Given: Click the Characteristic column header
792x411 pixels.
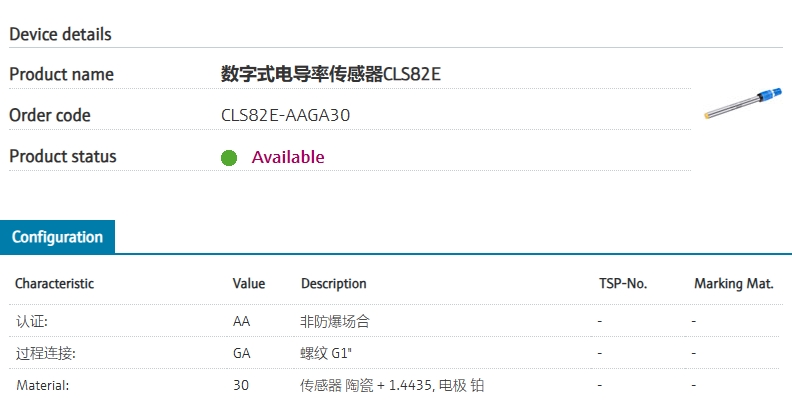Looking at the screenshot, I should click(x=55, y=283).
